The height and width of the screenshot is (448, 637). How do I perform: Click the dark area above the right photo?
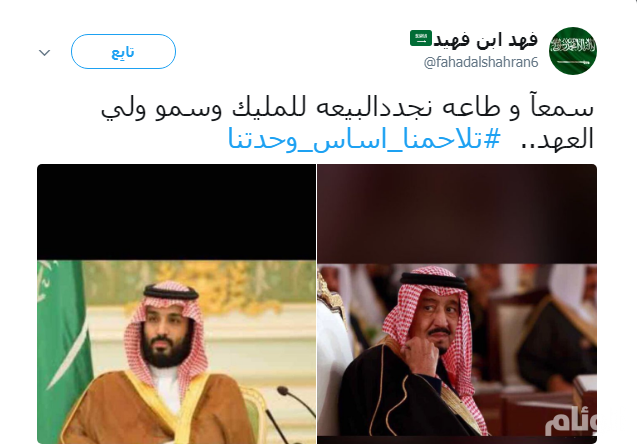tap(457, 214)
